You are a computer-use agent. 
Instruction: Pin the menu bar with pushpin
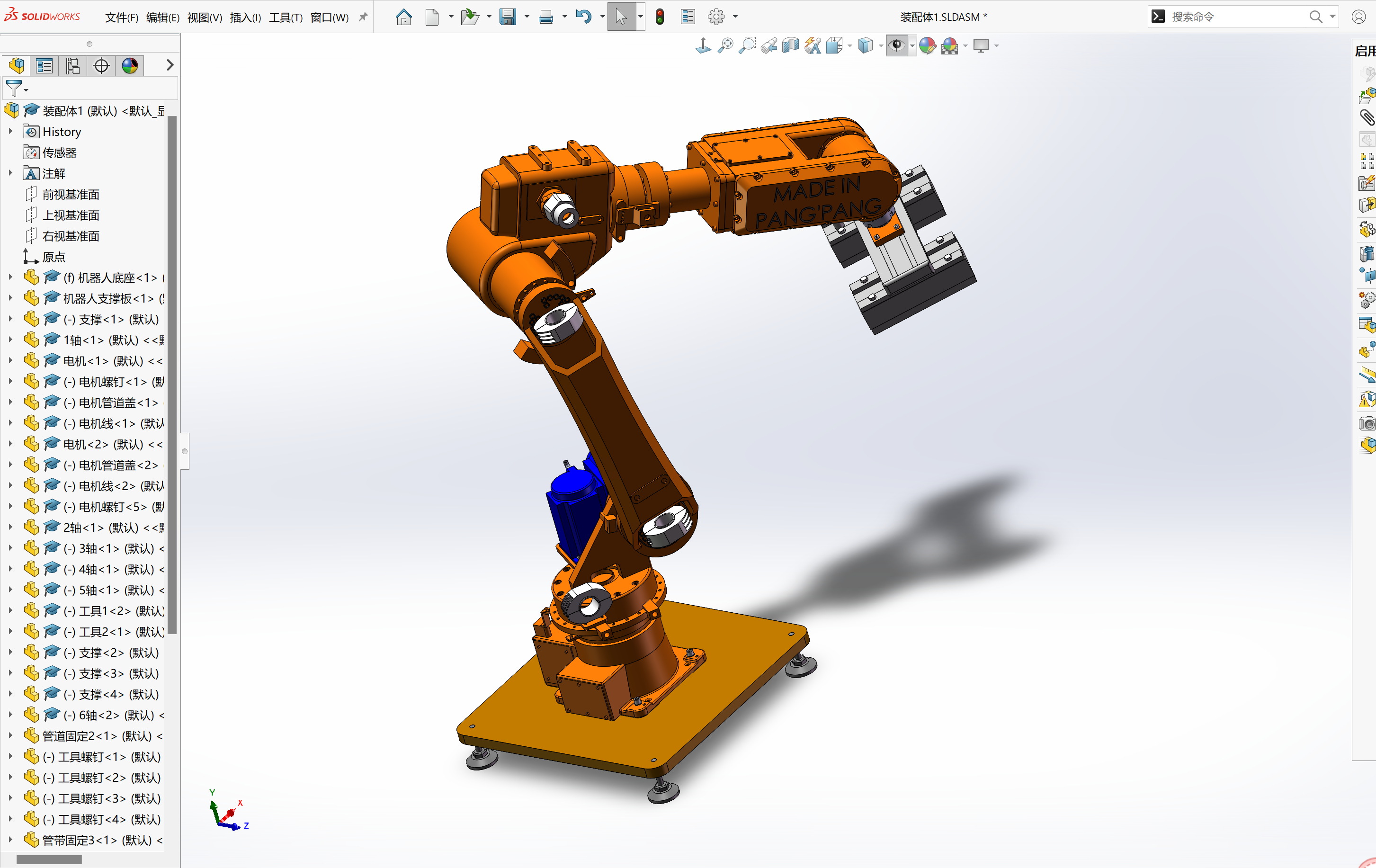pos(363,17)
